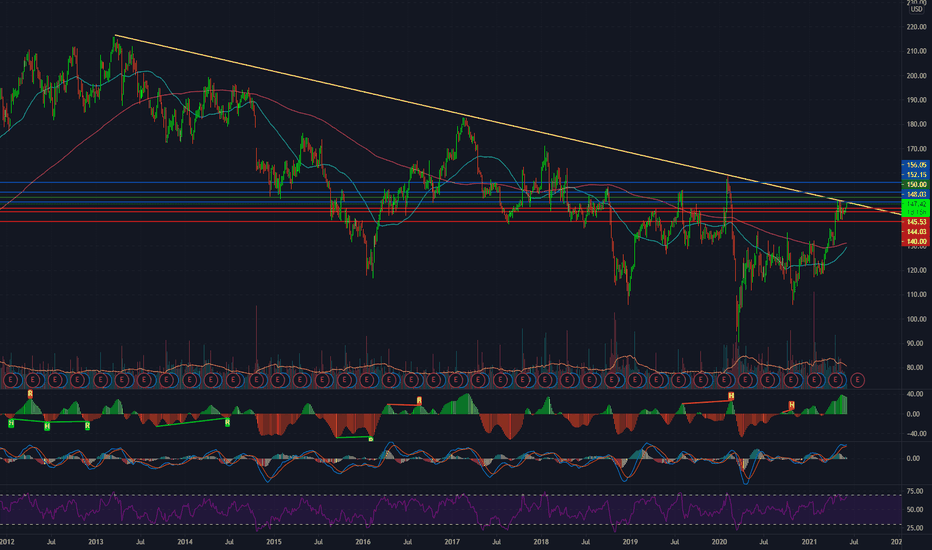Click the -40.00 oscillator scale label
The image size is (932, 550).
pyautogui.click(x=914, y=433)
